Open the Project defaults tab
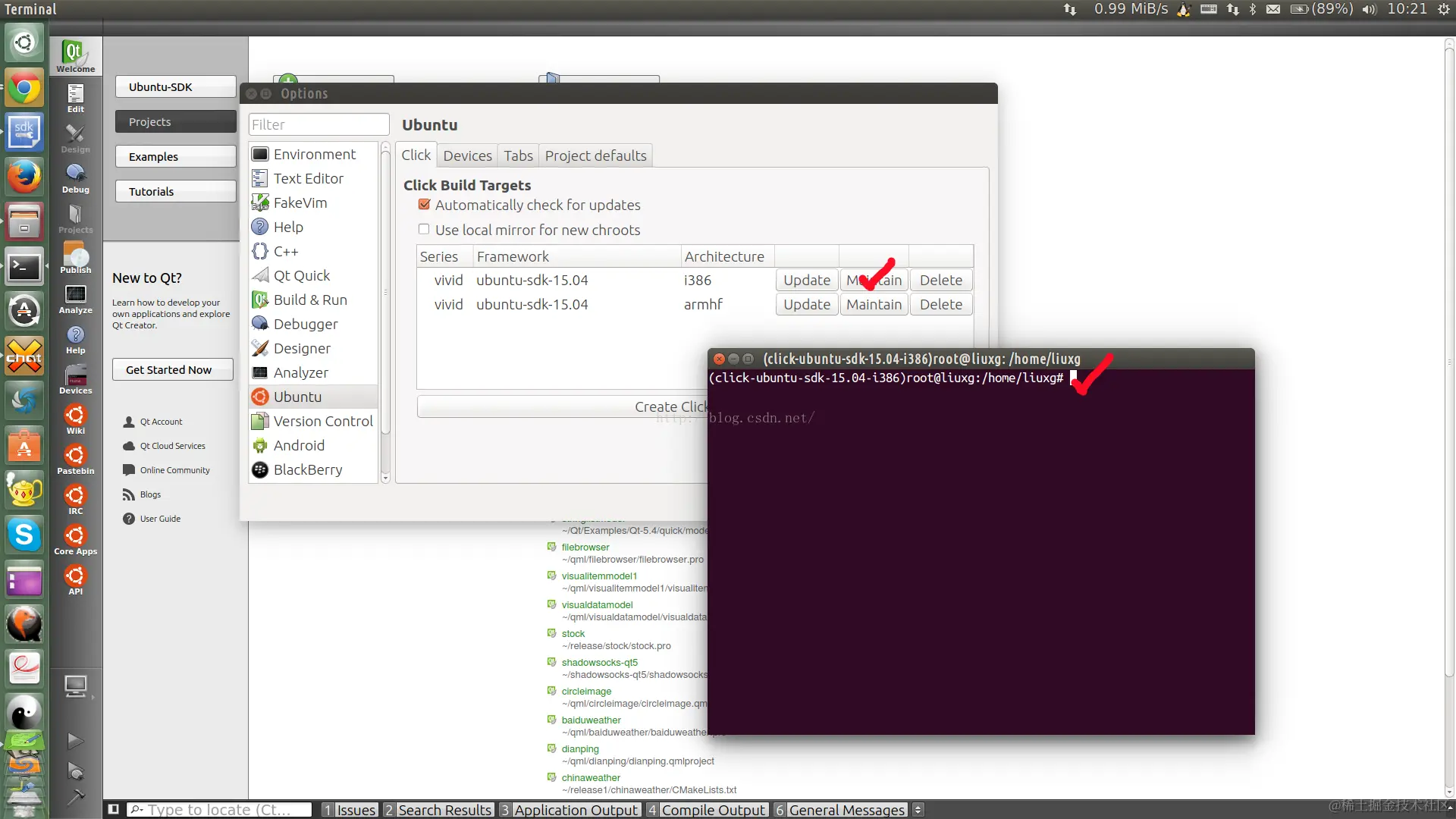This screenshot has width=1456, height=819. click(595, 155)
